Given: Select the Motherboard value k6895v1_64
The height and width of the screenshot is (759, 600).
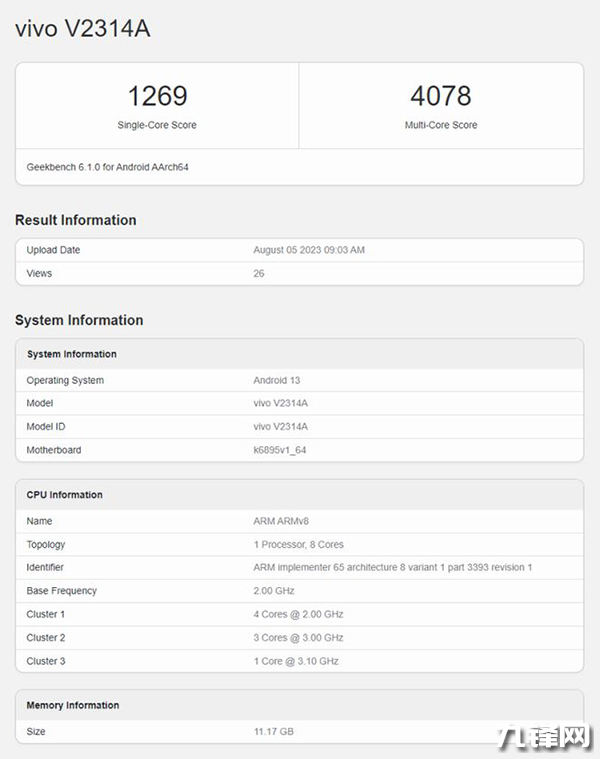Looking at the screenshot, I should tap(280, 450).
